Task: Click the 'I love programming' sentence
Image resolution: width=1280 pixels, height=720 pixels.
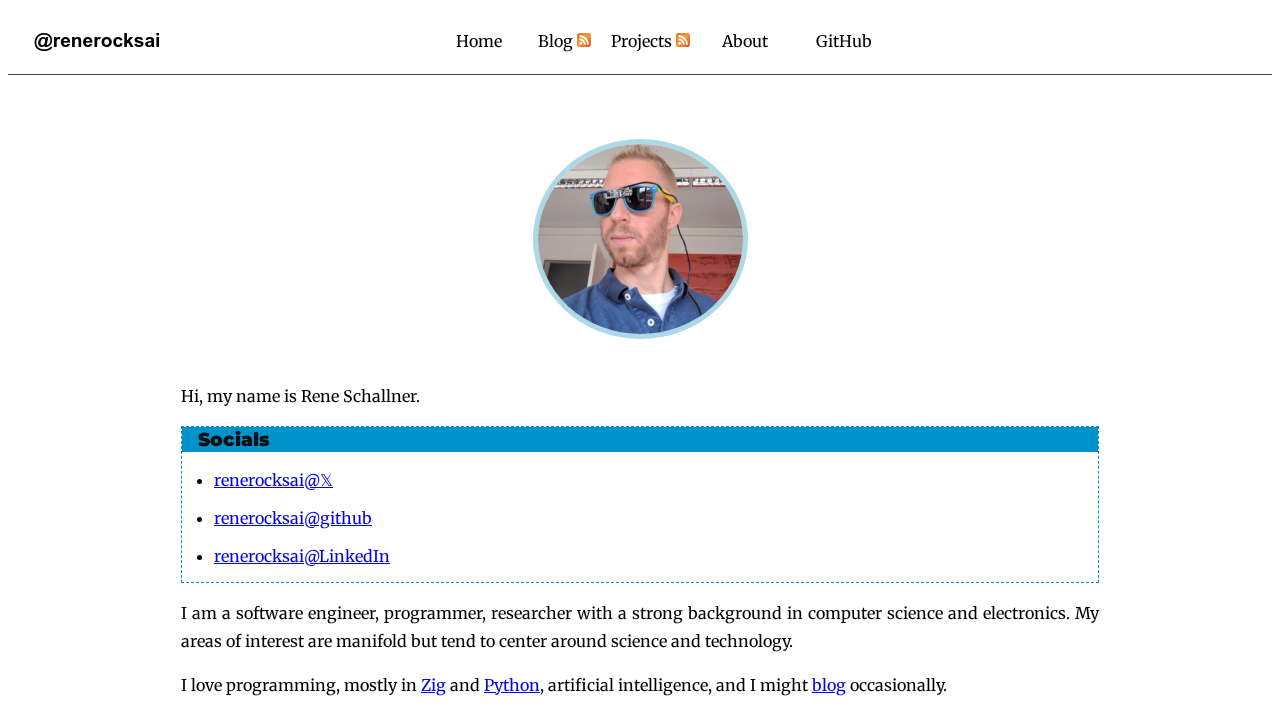Action: coord(564,685)
